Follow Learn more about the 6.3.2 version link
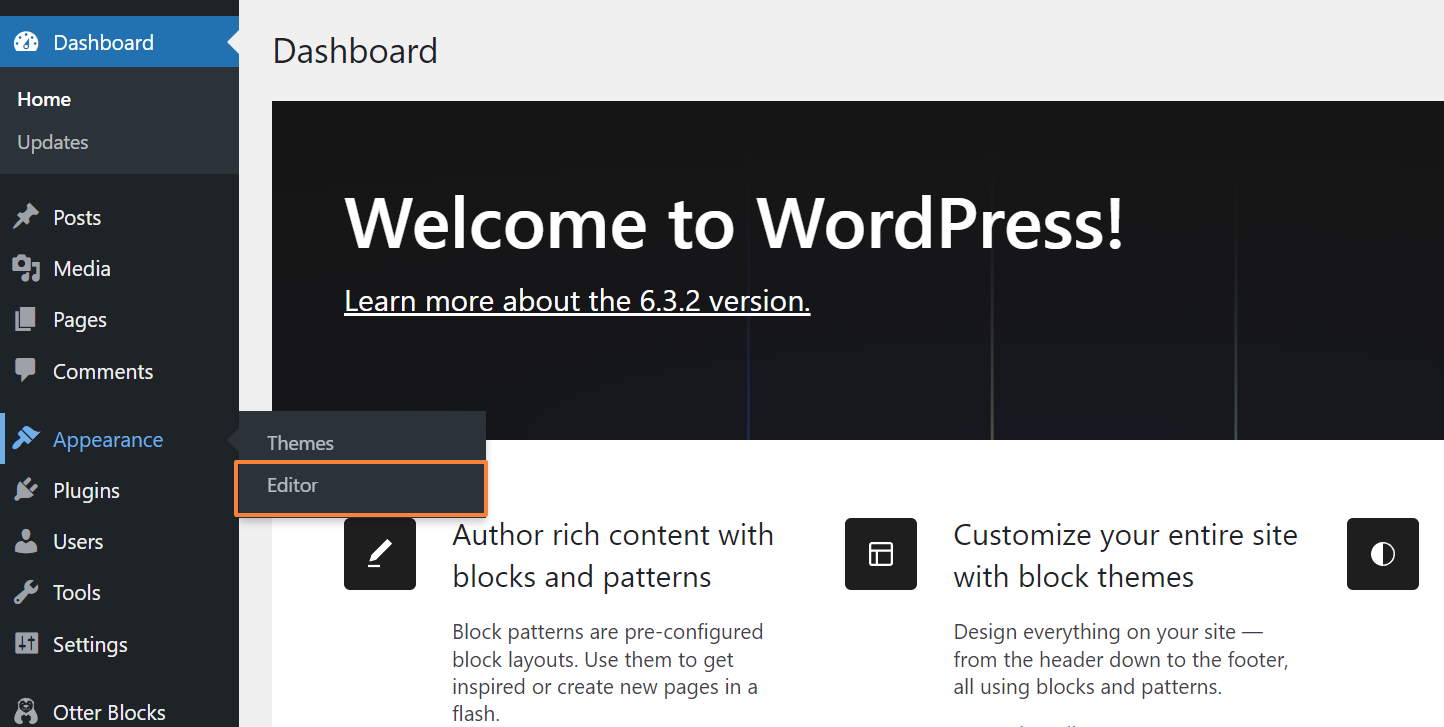This screenshot has width=1444, height=727. coord(577,300)
